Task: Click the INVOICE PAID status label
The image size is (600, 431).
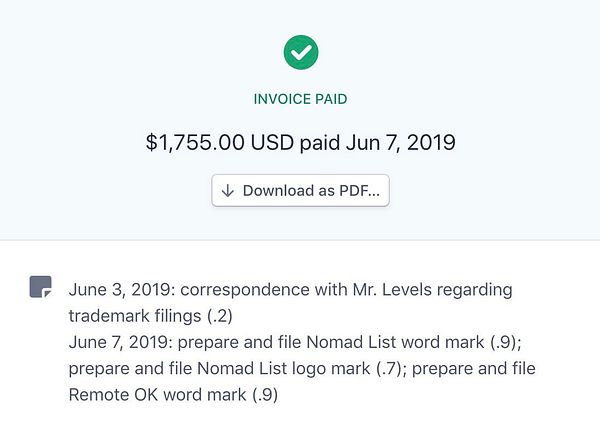Action: [x=300, y=99]
